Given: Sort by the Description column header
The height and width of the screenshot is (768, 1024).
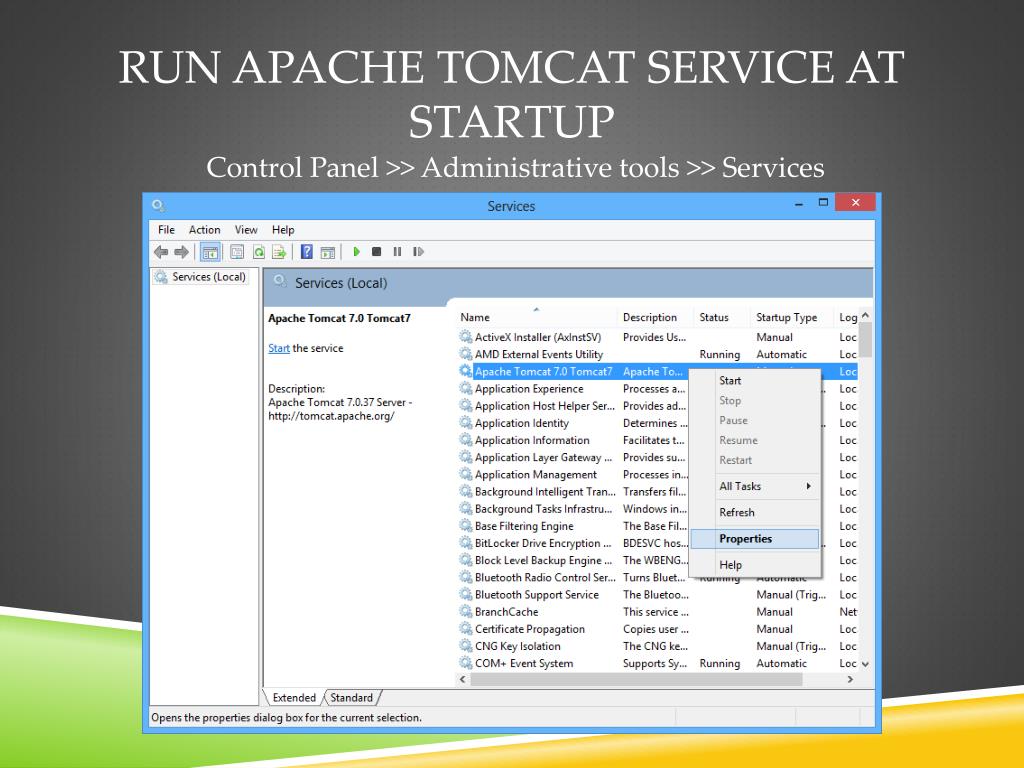Looking at the screenshot, I should tap(655, 317).
